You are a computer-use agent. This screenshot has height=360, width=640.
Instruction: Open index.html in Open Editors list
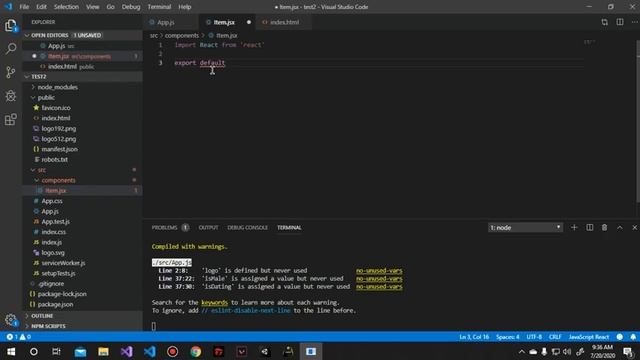pos(62,67)
